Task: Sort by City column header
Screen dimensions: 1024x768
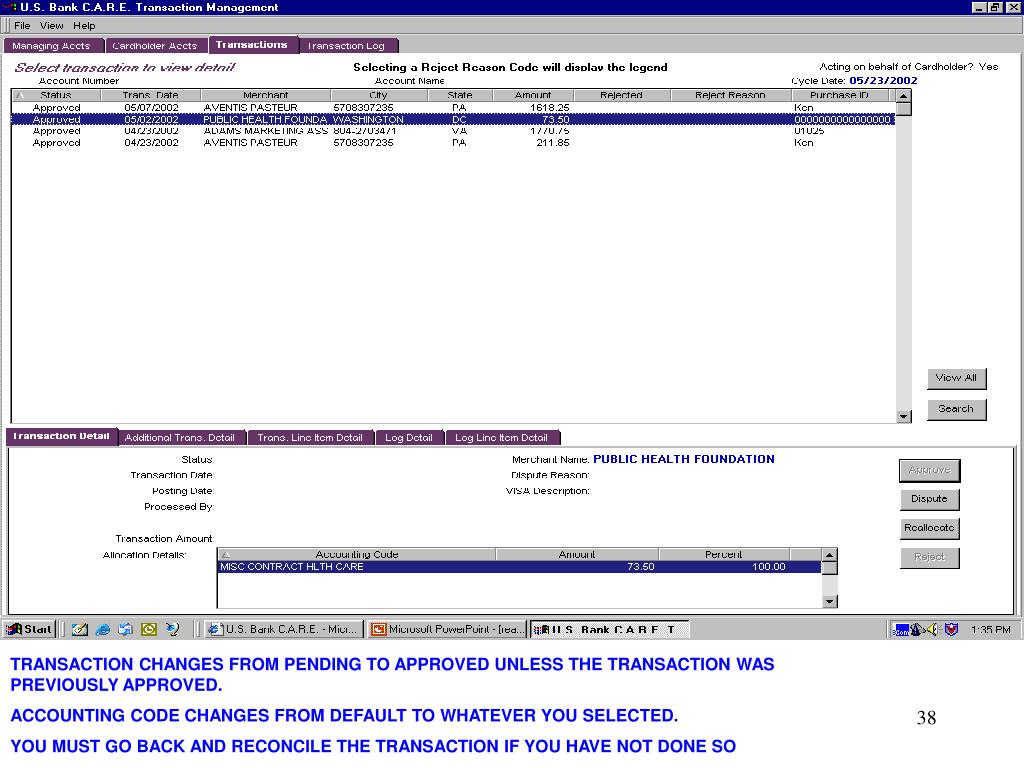Action: coord(379,95)
